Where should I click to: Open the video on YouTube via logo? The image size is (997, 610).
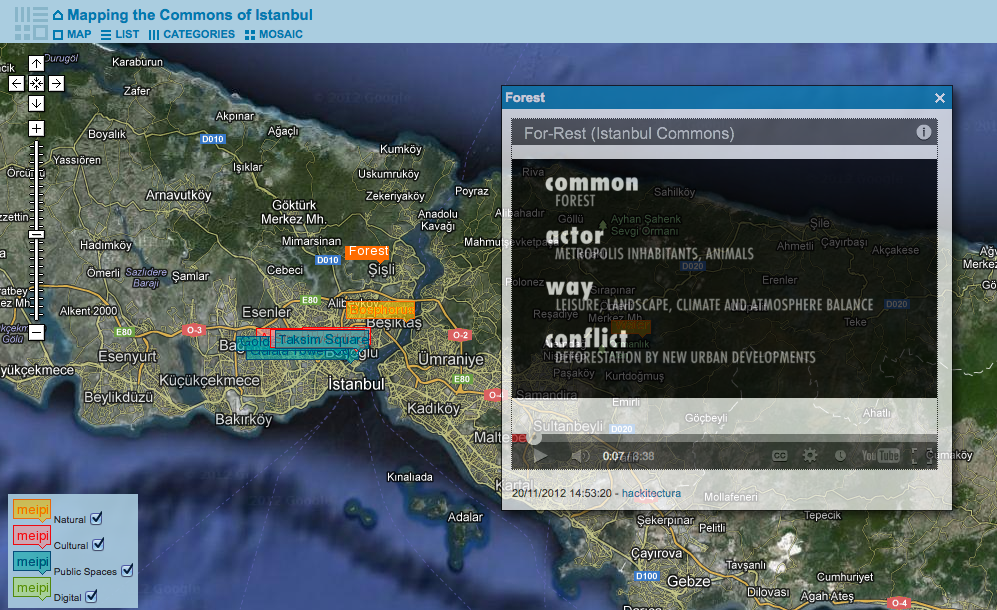pyautogui.click(x=880, y=455)
